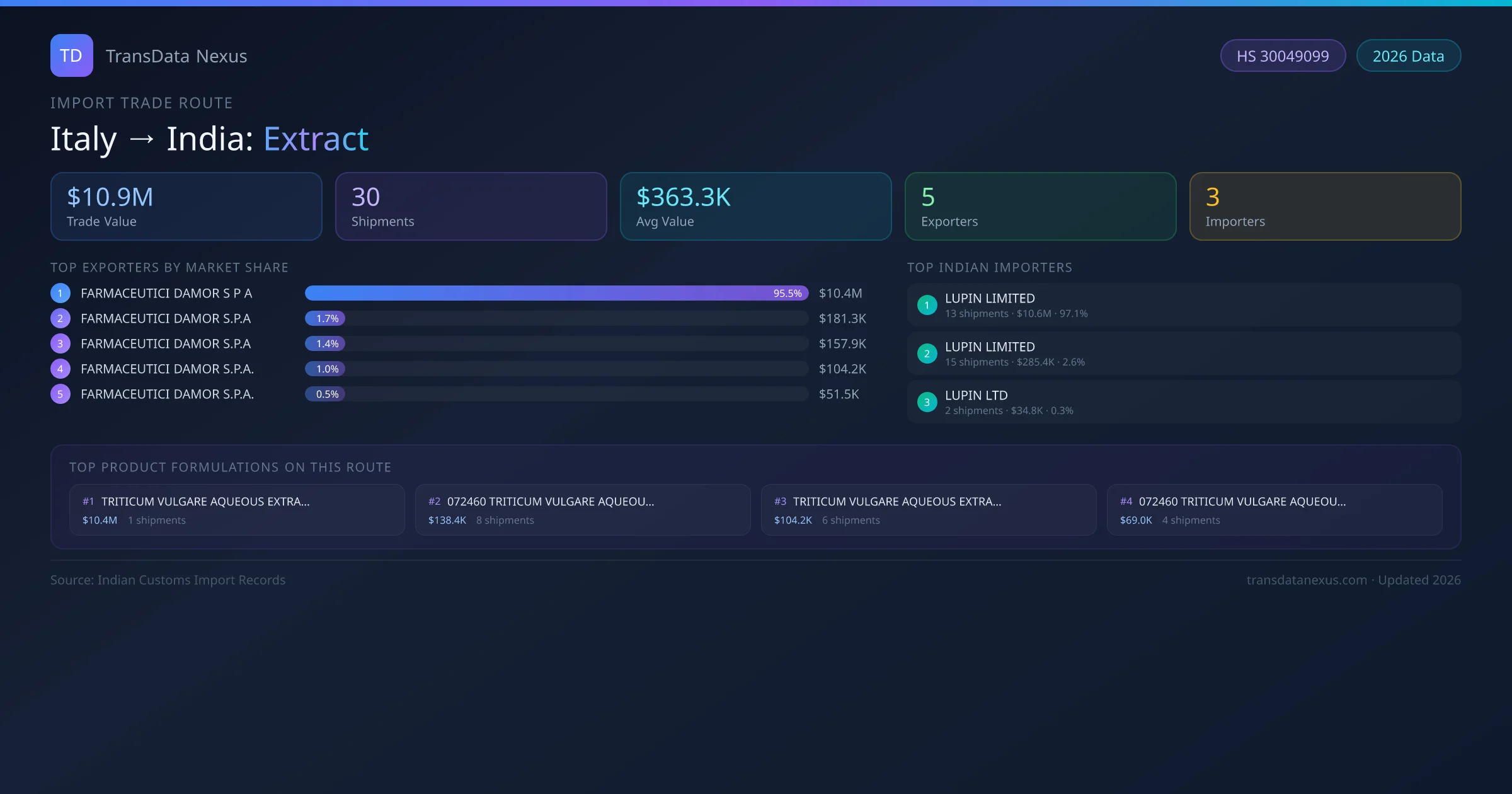
Task: Click the rank 5 exporter badge
Action: pos(60,394)
